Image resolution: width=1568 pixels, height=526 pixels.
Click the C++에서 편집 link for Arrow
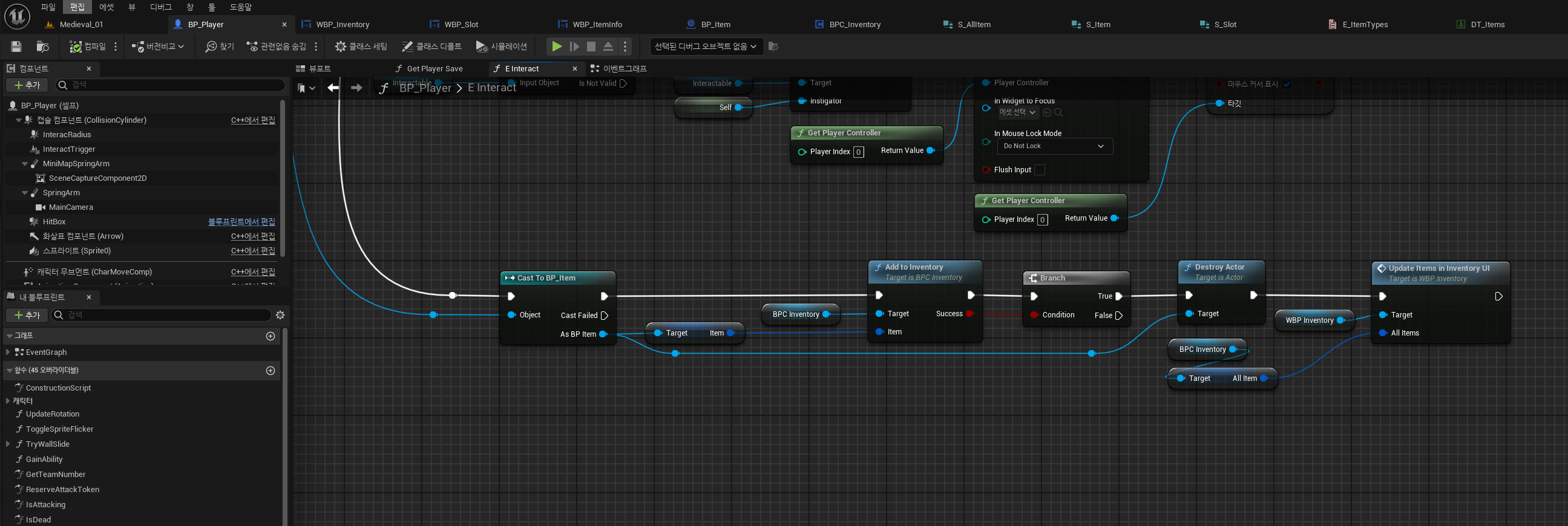coord(253,236)
